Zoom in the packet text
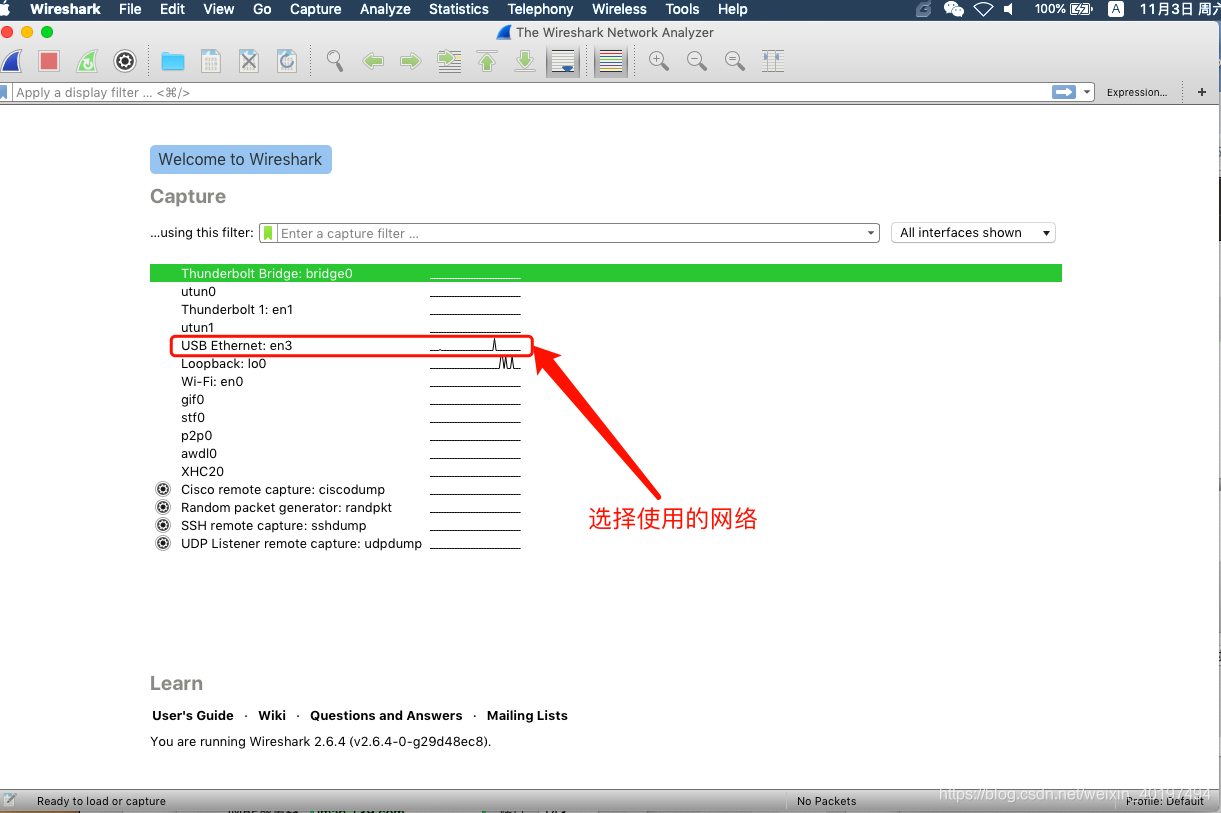The width and height of the screenshot is (1221, 813). (x=659, y=61)
